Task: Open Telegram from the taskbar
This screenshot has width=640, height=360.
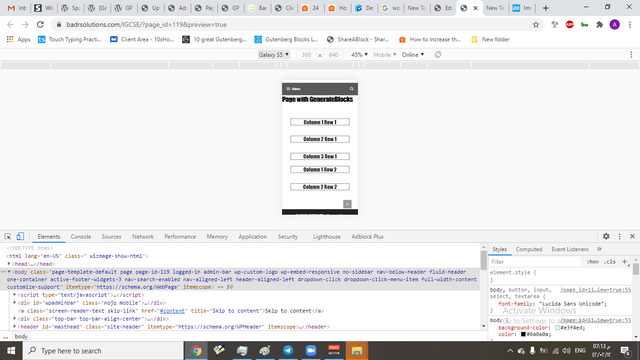Action: pyautogui.click(x=288, y=351)
